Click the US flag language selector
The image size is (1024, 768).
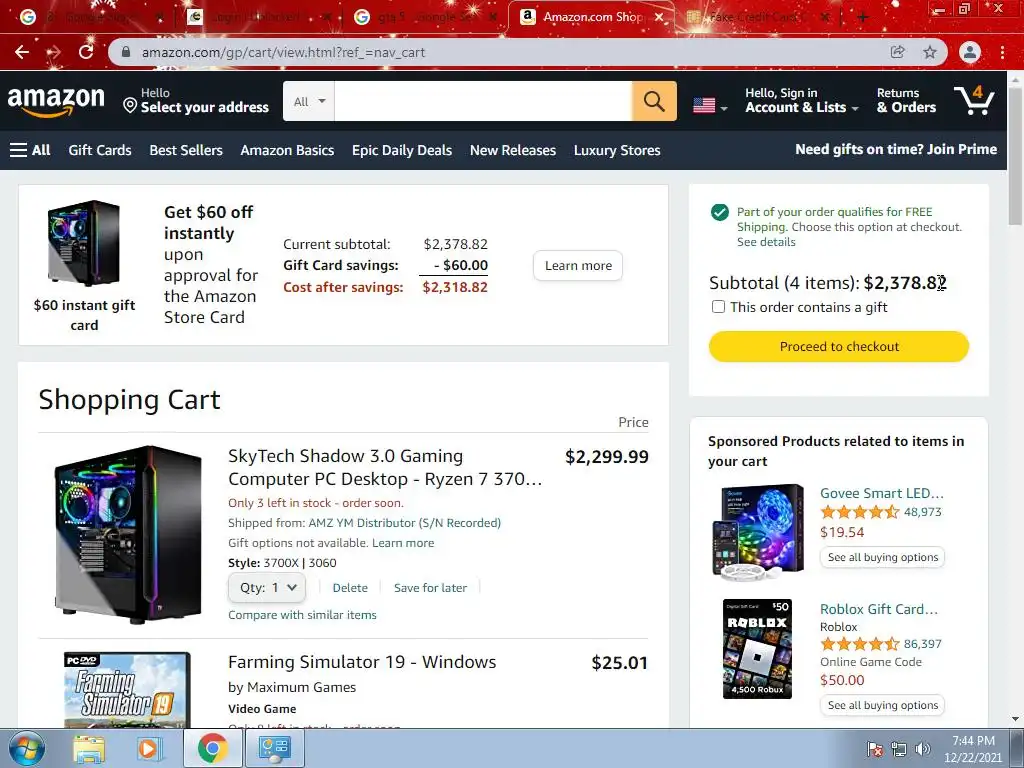[710, 105]
